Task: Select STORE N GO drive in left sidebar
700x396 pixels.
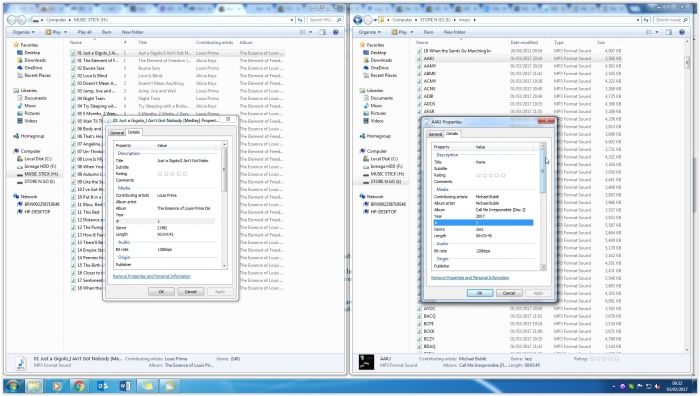Action: click(x=39, y=181)
